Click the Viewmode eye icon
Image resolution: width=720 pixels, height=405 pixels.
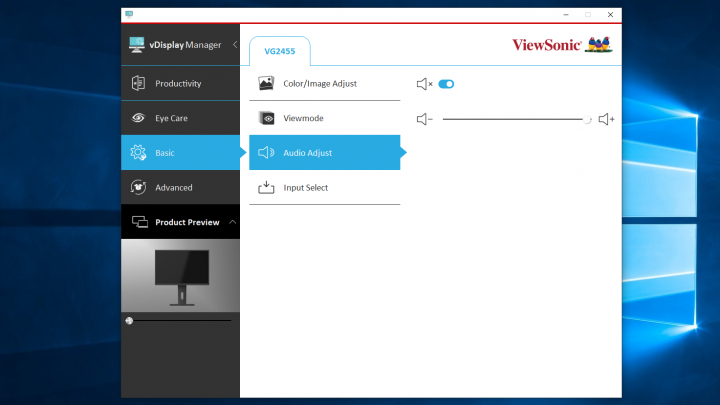[x=266, y=118]
